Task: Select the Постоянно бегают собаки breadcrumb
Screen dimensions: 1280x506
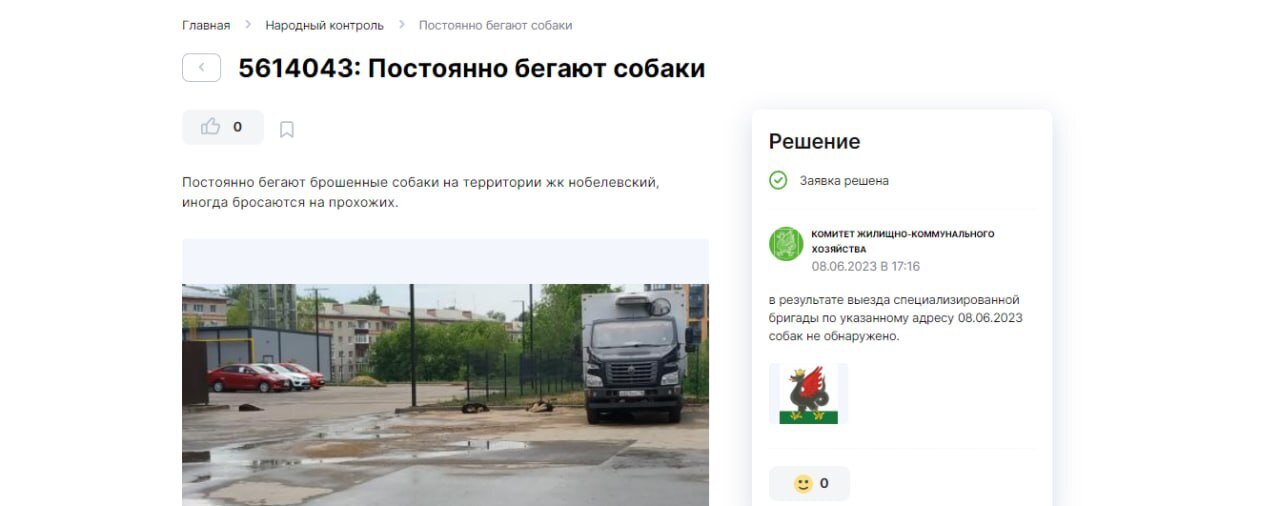Action: click(495, 25)
